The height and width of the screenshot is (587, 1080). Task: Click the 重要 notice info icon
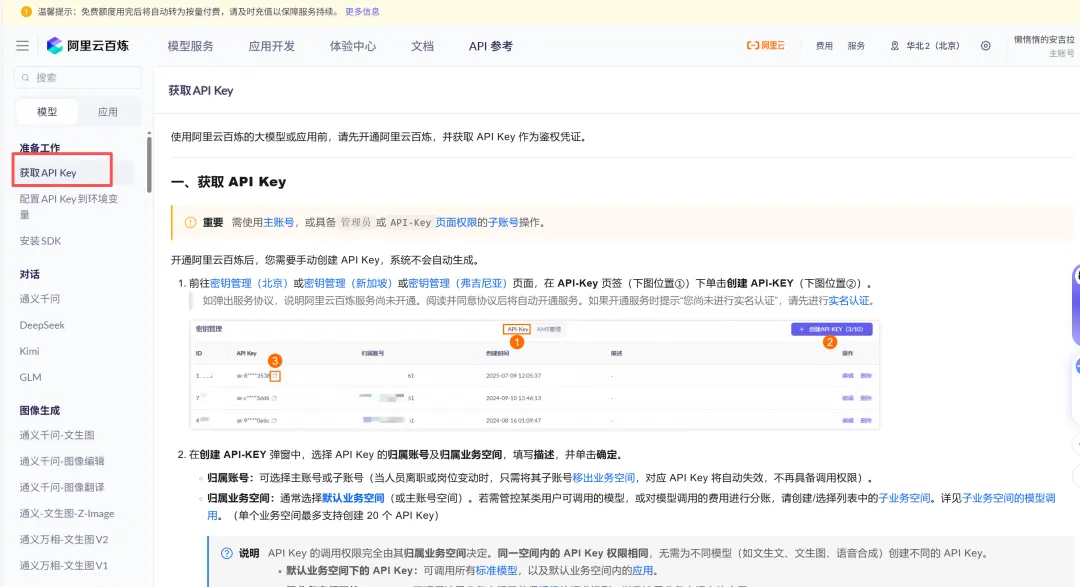point(190,223)
